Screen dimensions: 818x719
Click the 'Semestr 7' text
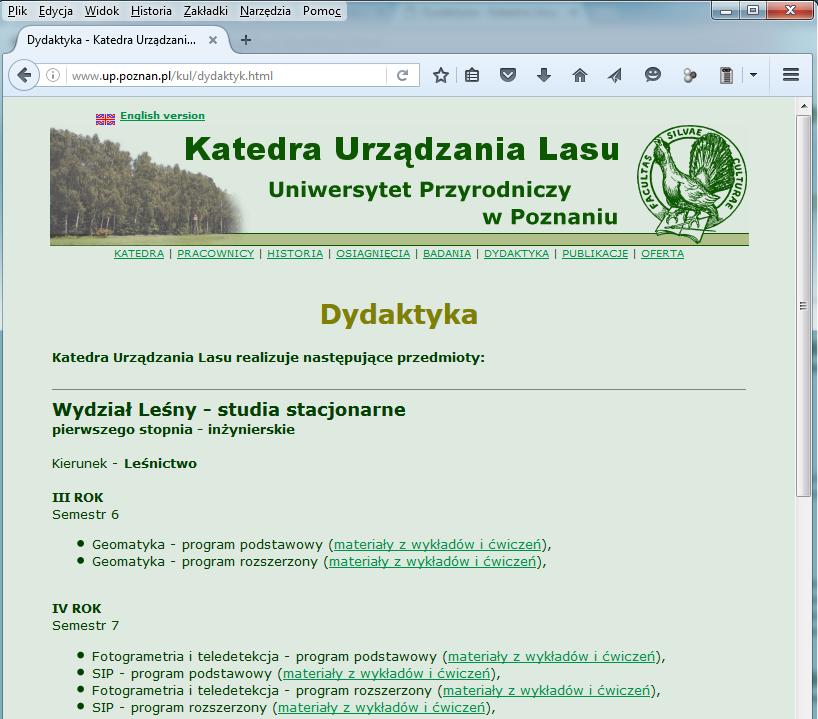tap(86, 626)
